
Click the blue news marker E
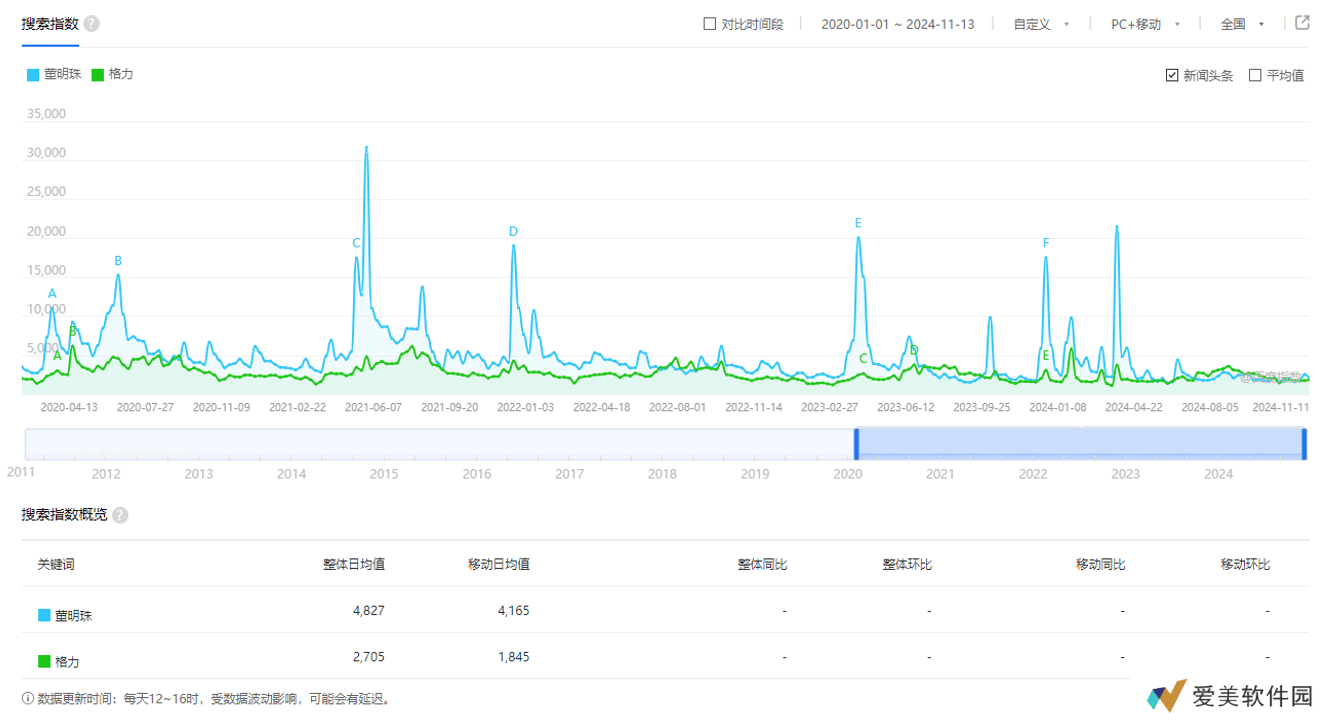pos(858,224)
